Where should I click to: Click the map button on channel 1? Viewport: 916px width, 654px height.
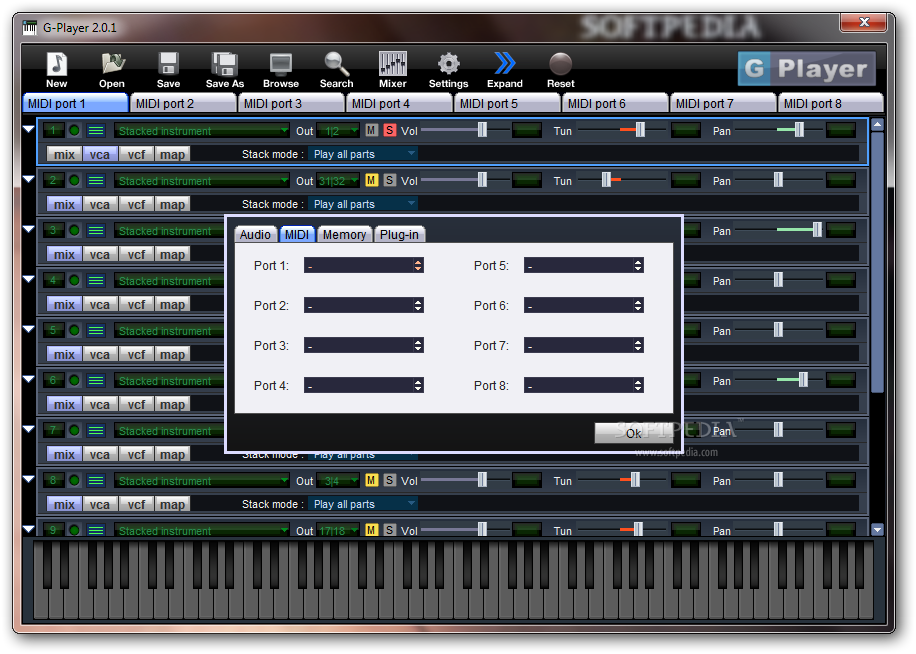coord(172,154)
